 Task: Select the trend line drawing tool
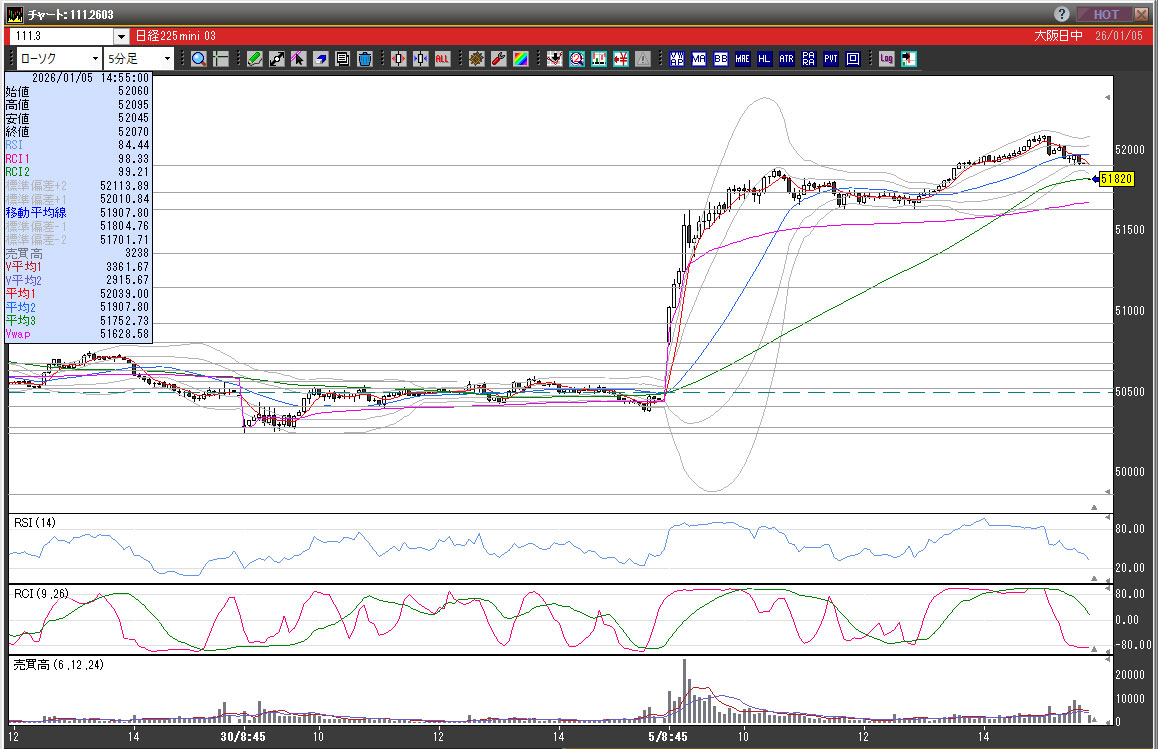(277, 59)
